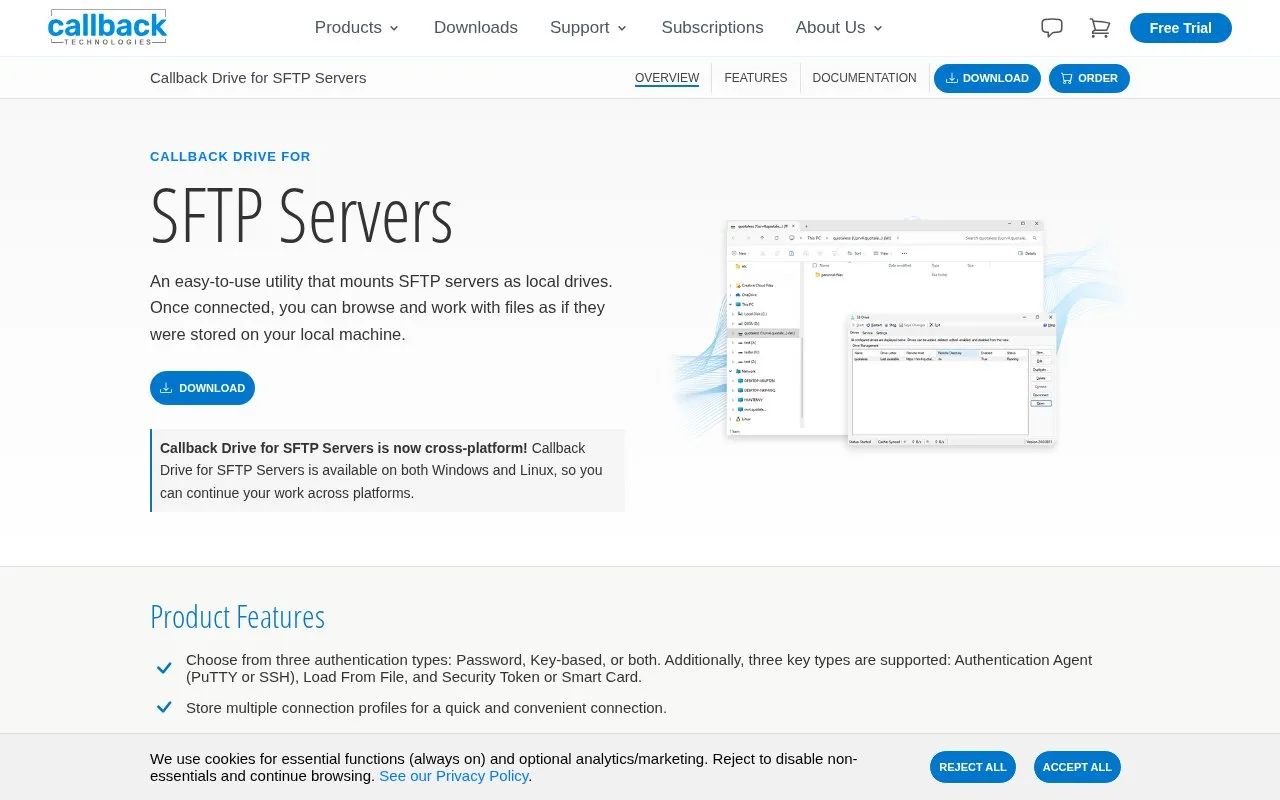
Task: Open the Documentation tab
Action: coord(864,78)
